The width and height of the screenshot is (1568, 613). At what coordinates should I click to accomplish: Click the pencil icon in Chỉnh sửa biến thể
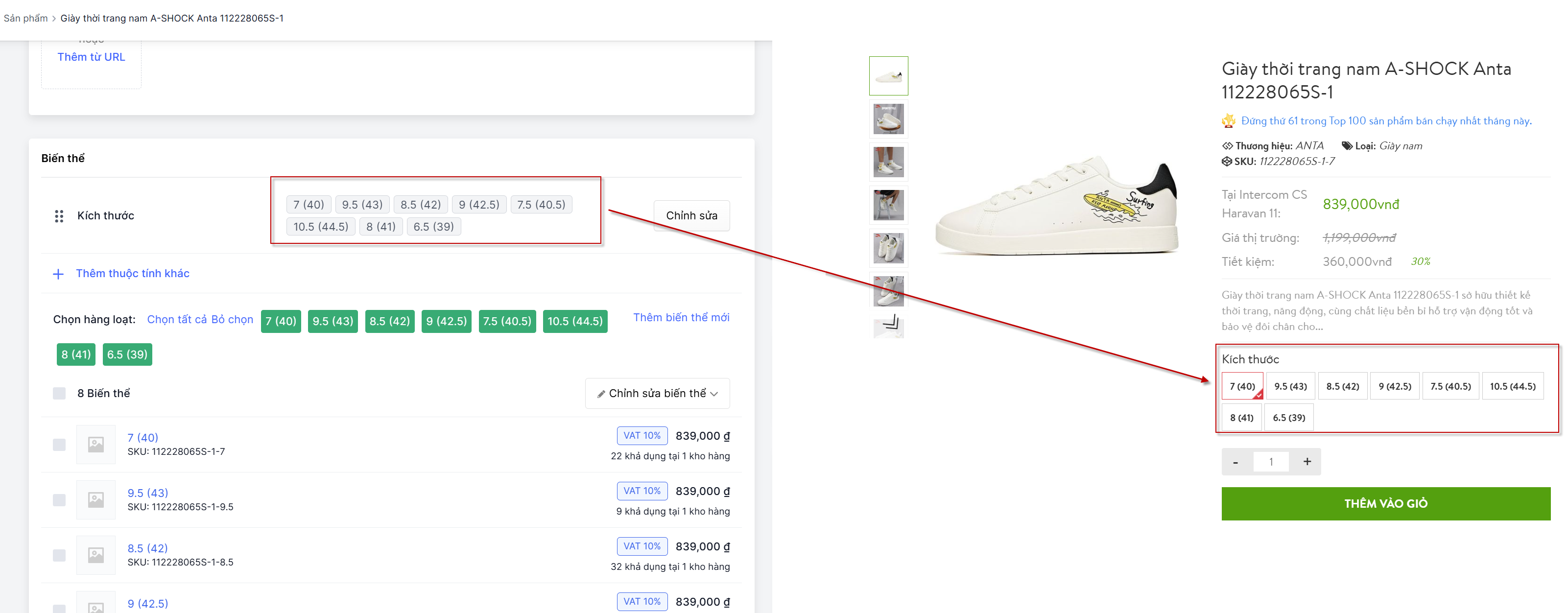601,394
